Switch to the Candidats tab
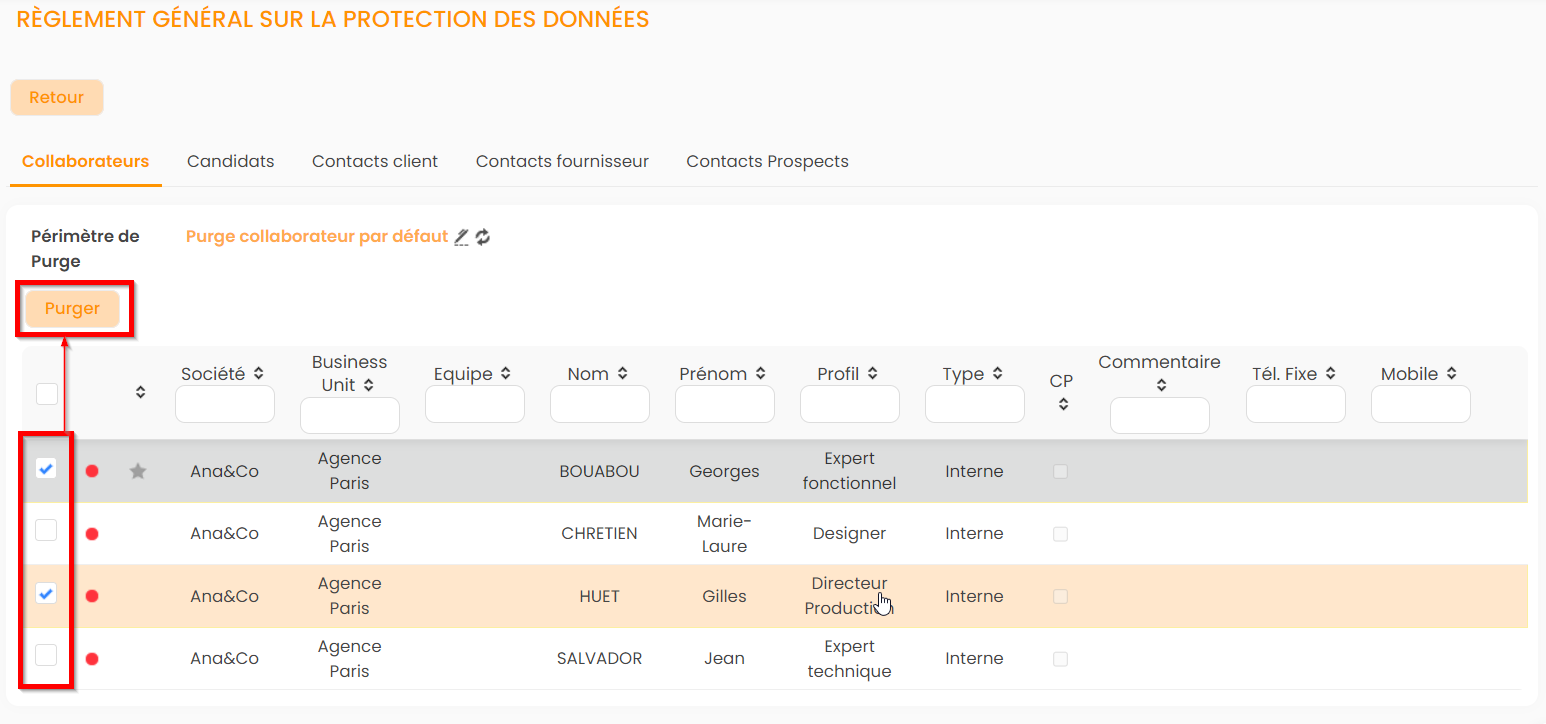This screenshot has width=1546, height=724. [230, 161]
